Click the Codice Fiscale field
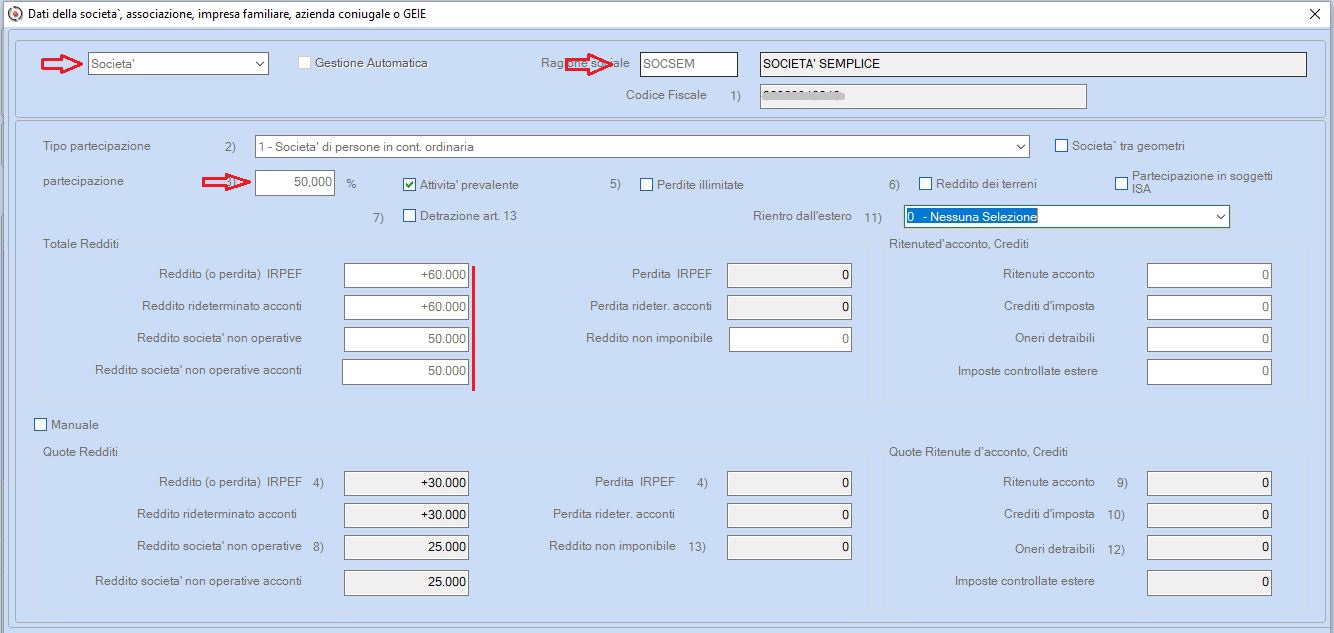 point(923,96)
